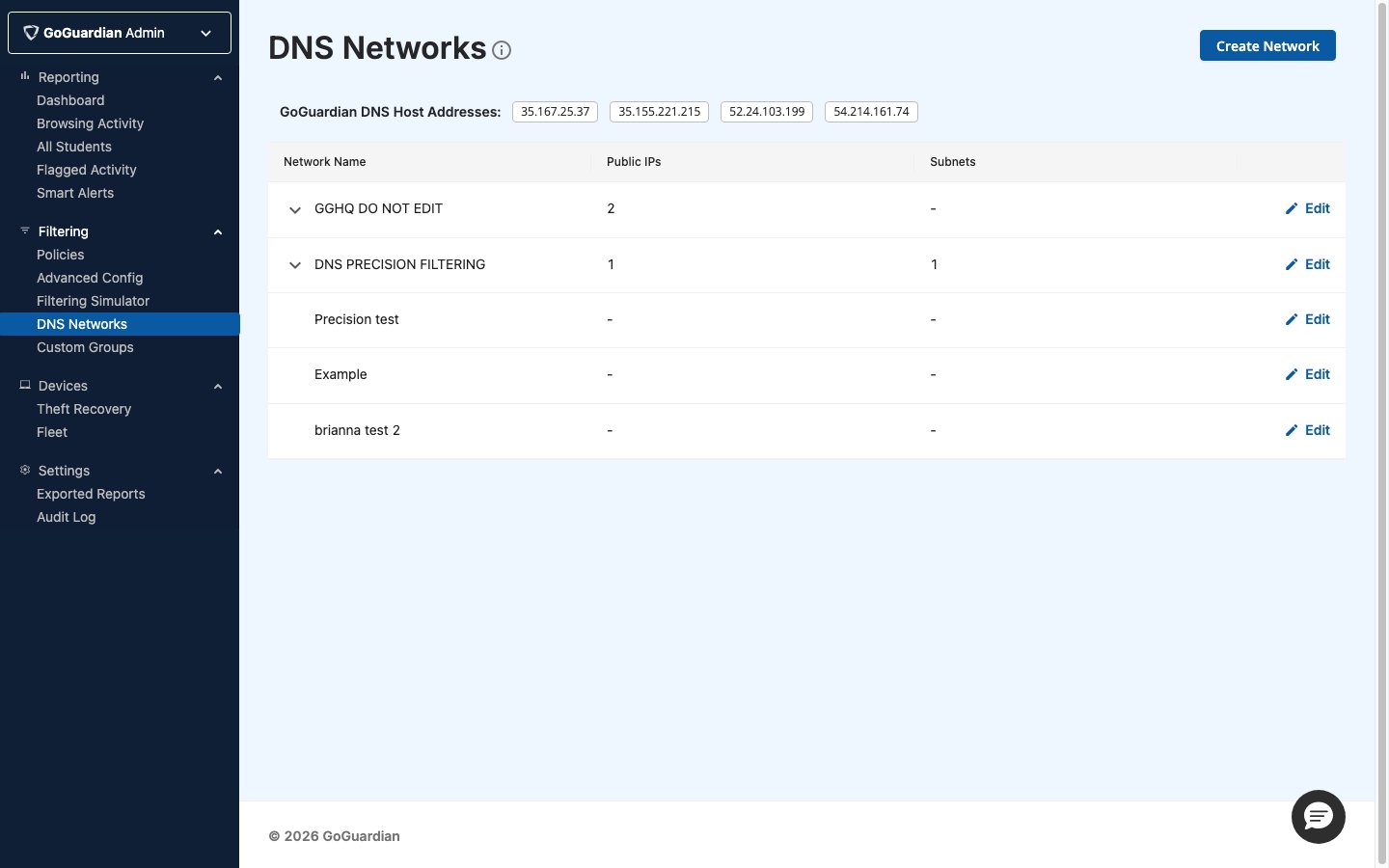This screenshot has width=1389, height=868.
Task: Open the live chat bubble icon
Action: 1318,817
